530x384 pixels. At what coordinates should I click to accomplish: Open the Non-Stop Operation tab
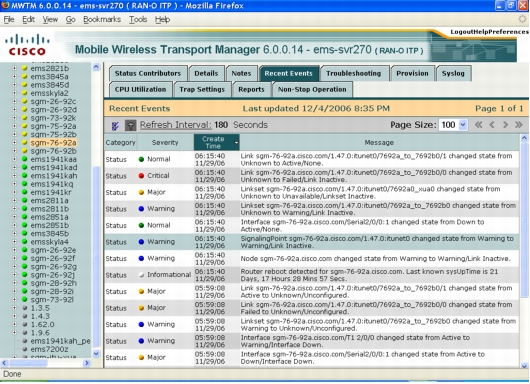(x=312, y=90)
